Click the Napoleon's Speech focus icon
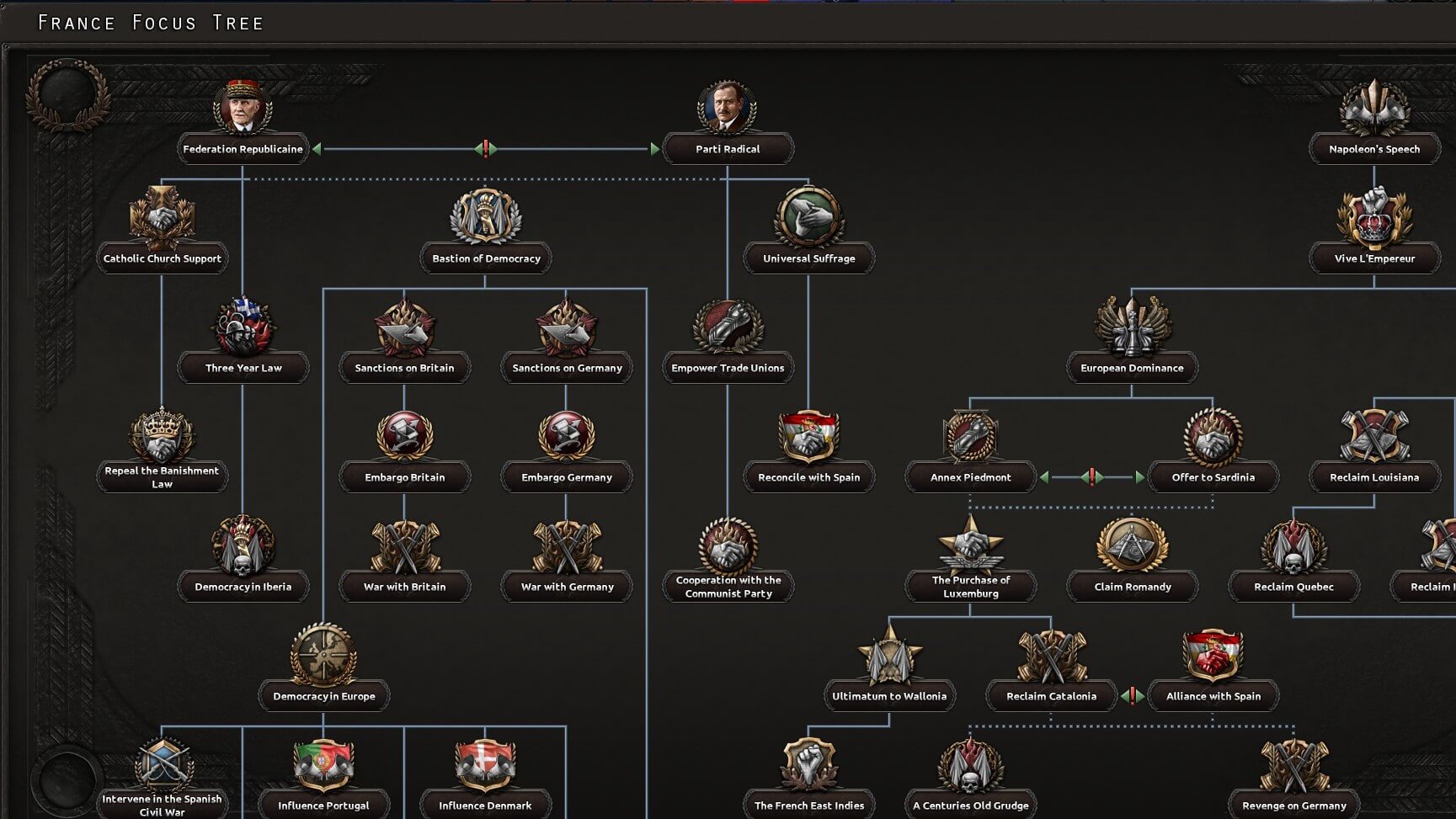The image size is (1456, 819). pyautogui.click(x=1374, y=108)
